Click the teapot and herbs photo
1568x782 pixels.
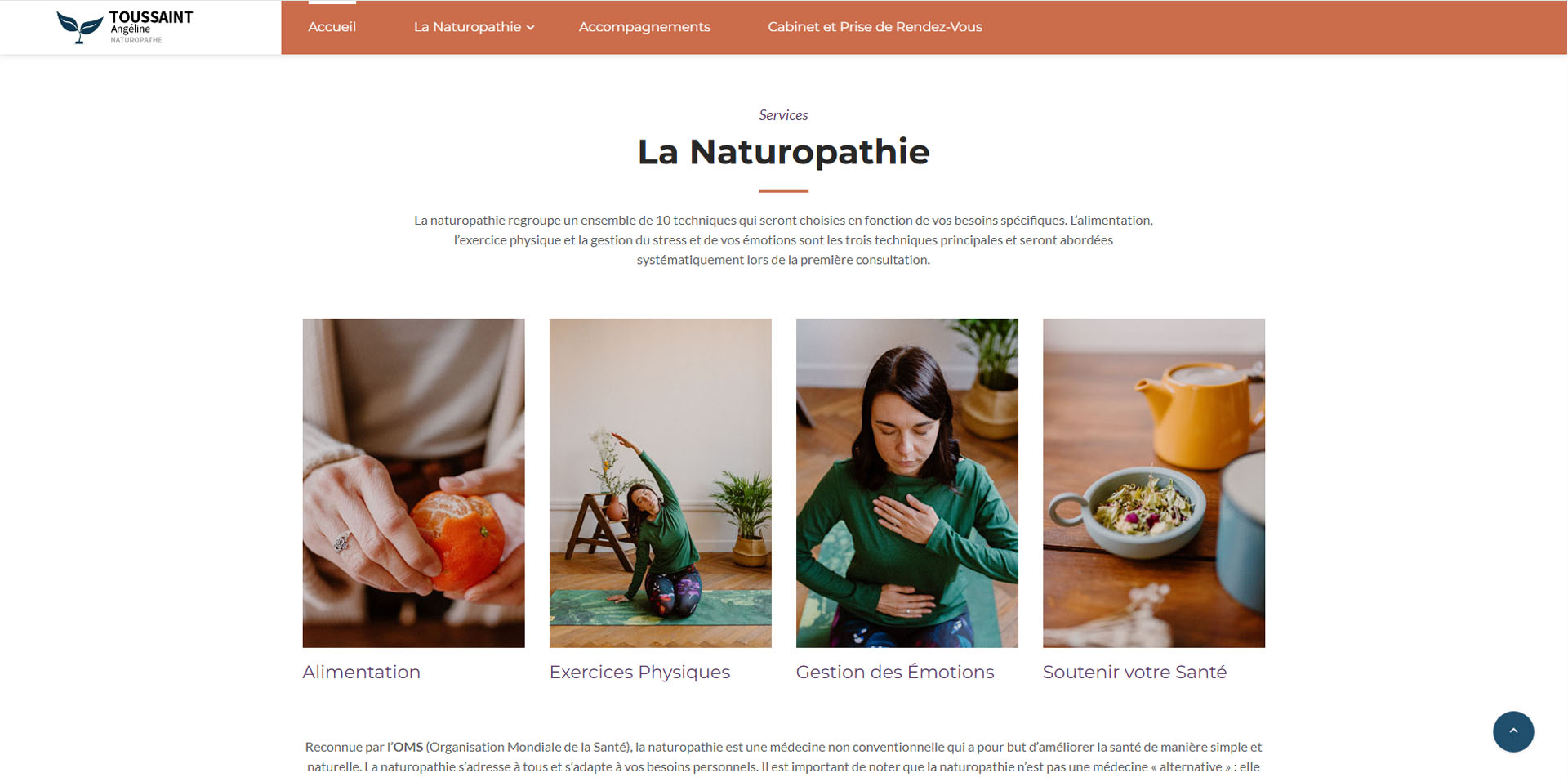coord(1153,483)
